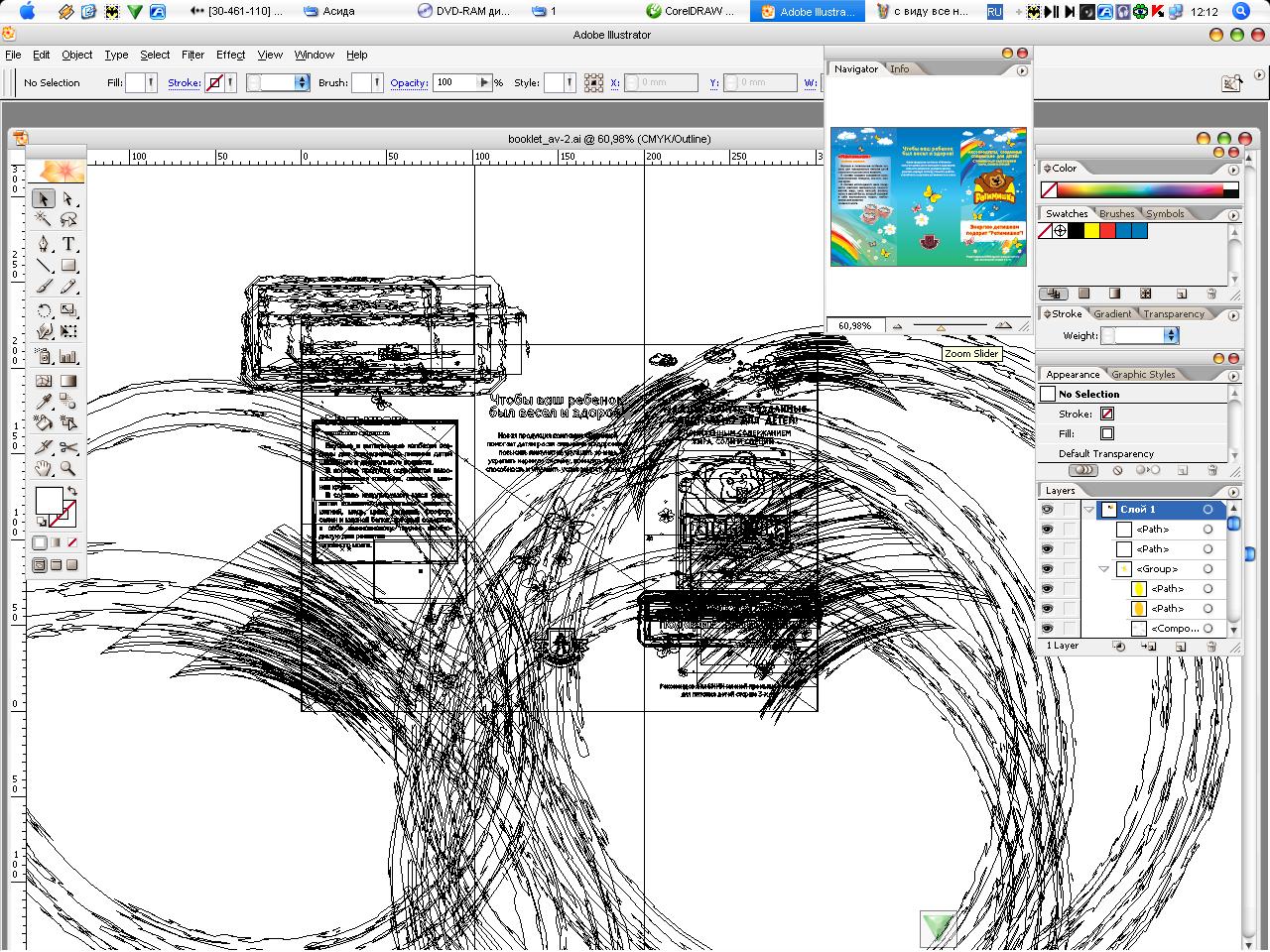Select the Eyedropper tool
Screen dimensions: 1270x952
(44, 402)
